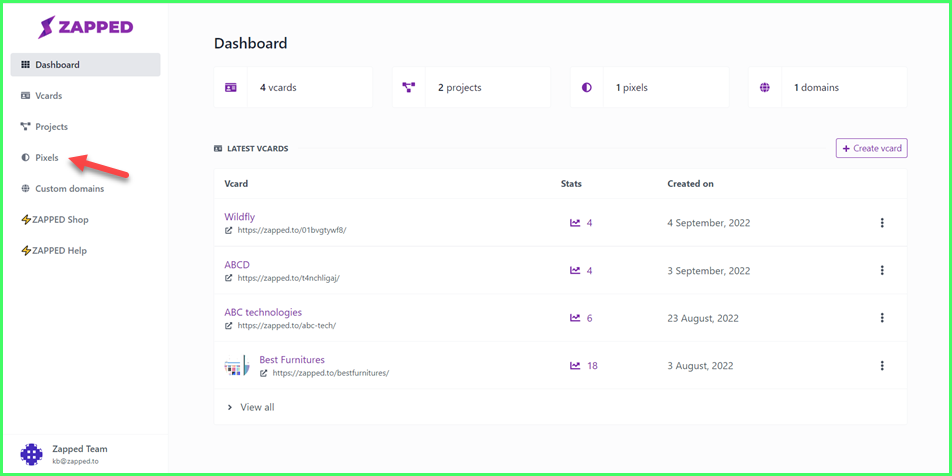Click the stats count 18

pos(592,366)
